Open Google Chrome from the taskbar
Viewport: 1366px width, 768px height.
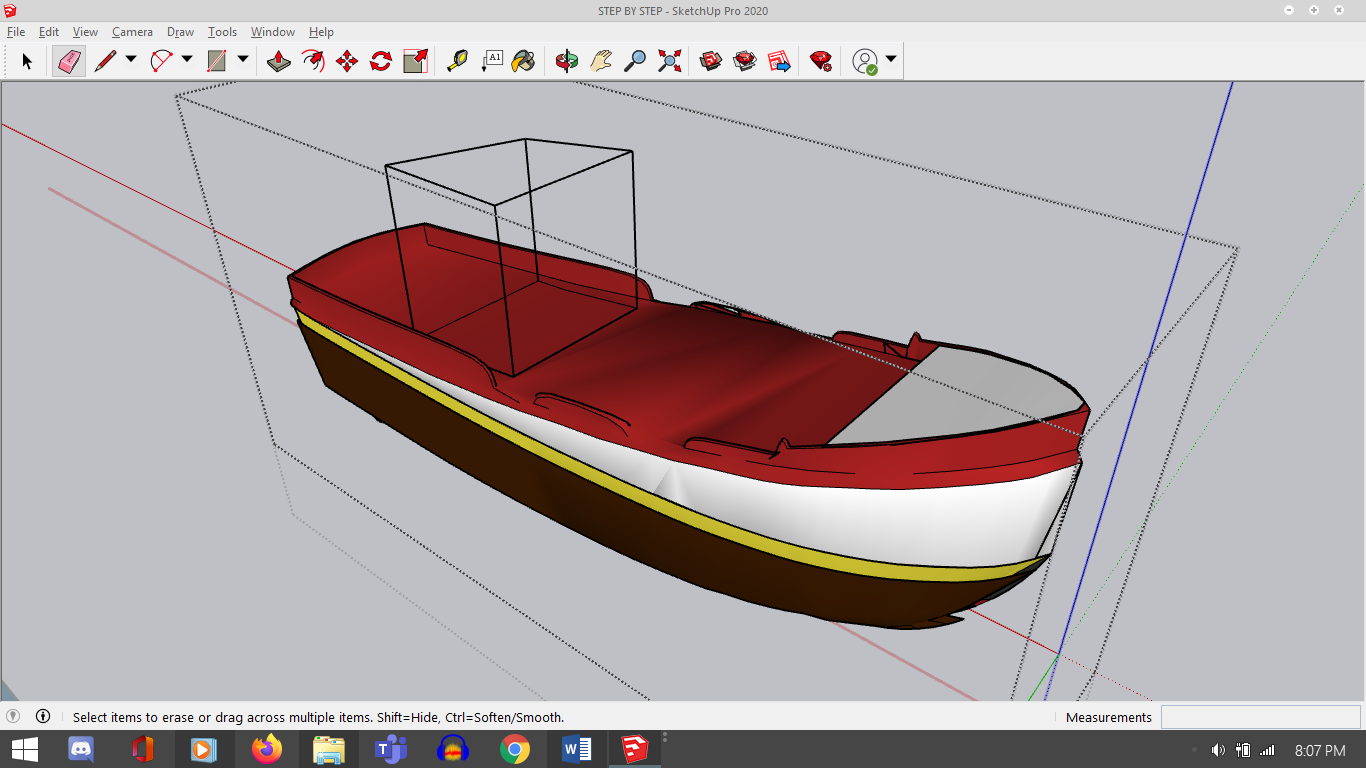(515, 749)
